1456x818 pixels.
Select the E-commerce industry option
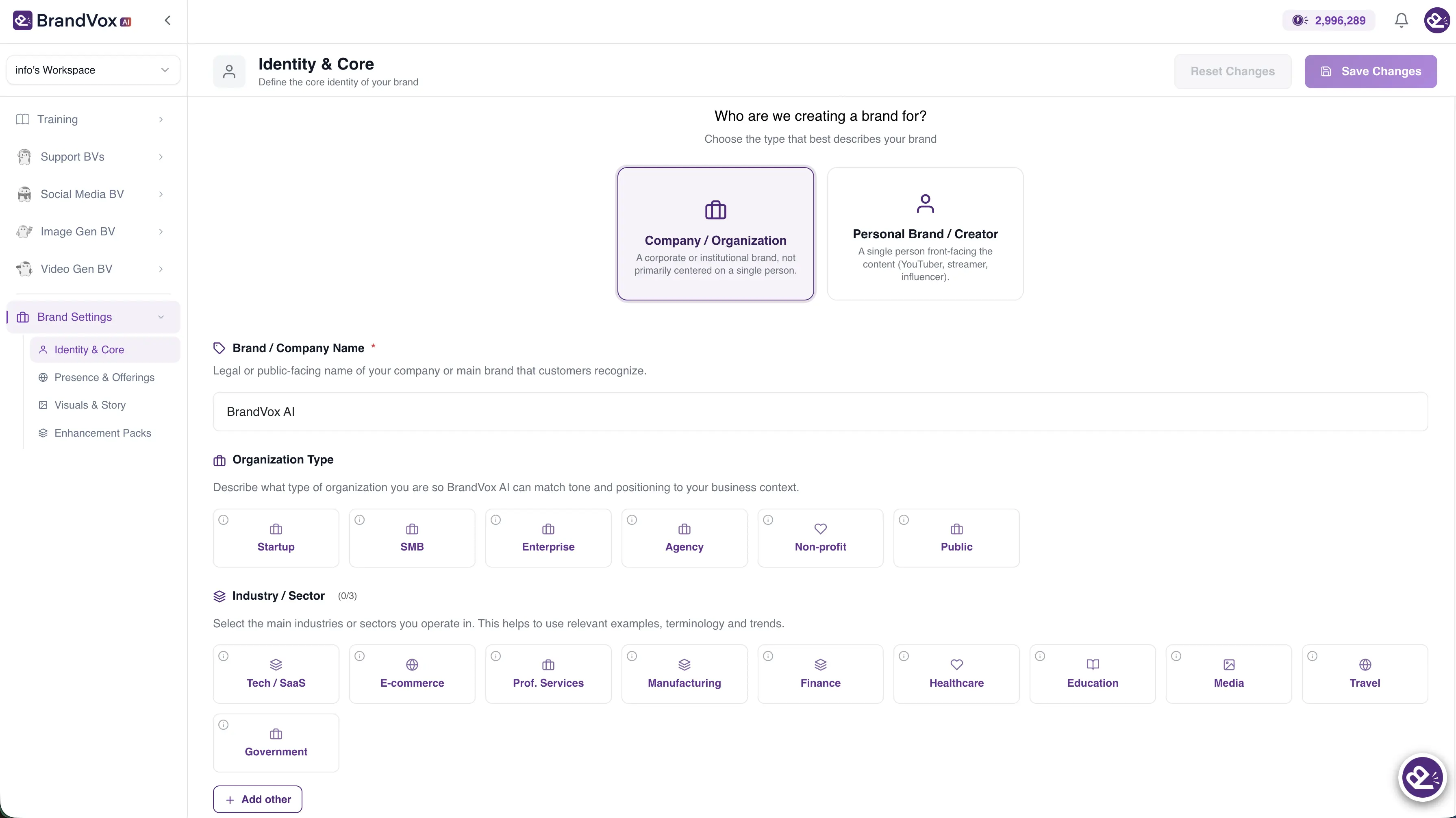pyautogui.click(x=412, y=674)
